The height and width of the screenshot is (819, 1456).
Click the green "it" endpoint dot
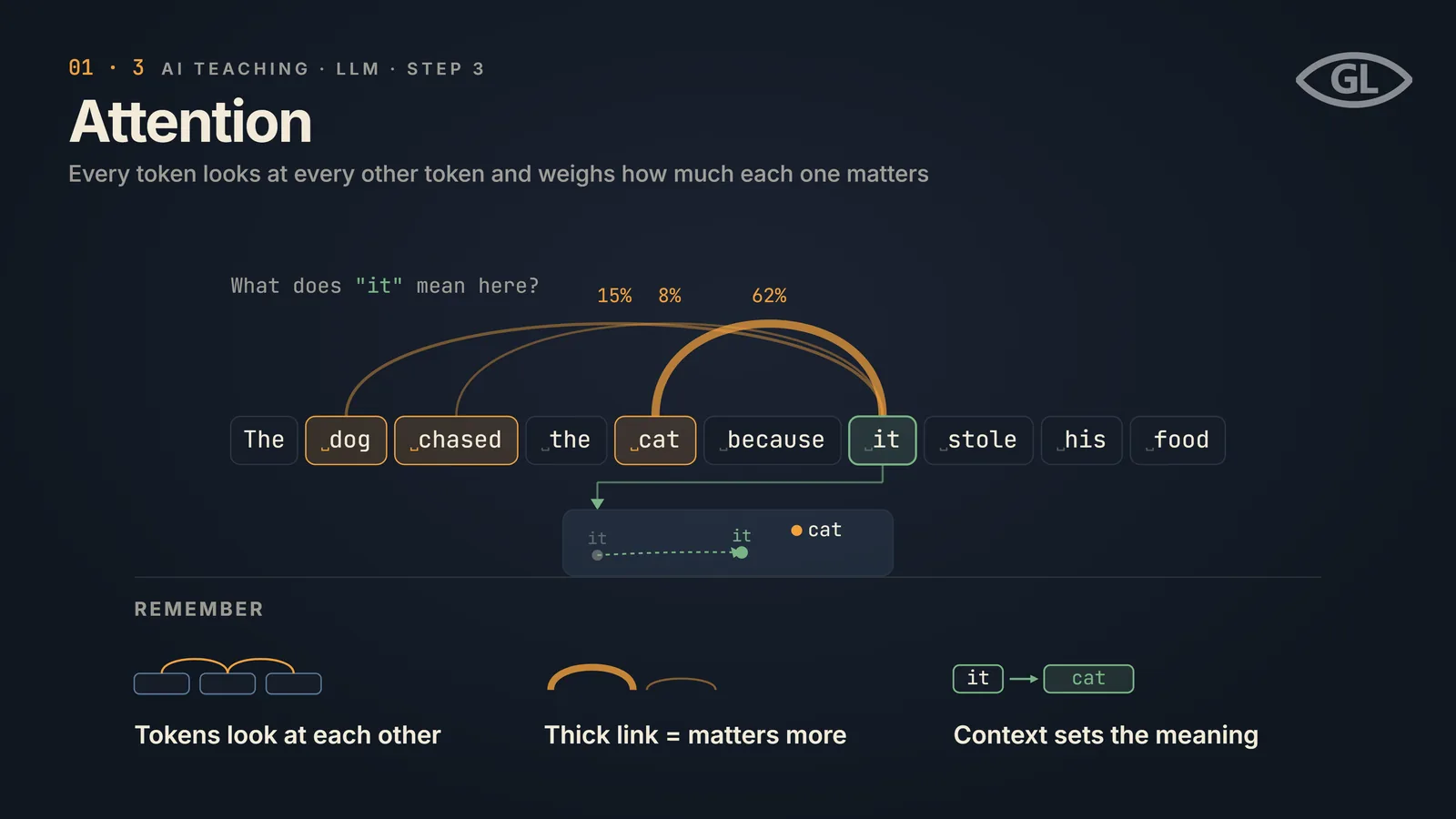coord(741,552)
